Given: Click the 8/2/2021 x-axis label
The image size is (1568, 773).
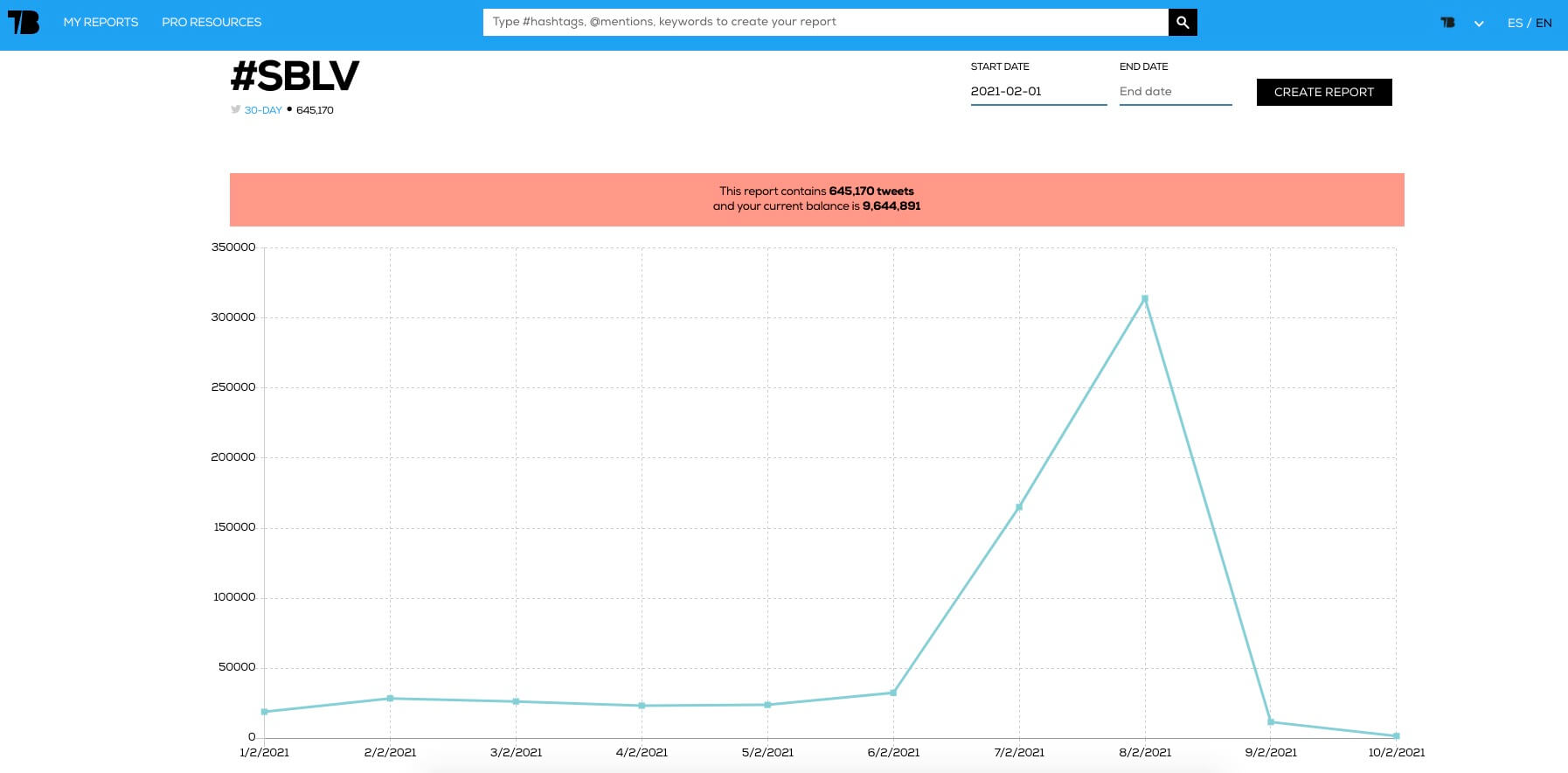Looking at the screenshot, I should tap(1145, 752).
